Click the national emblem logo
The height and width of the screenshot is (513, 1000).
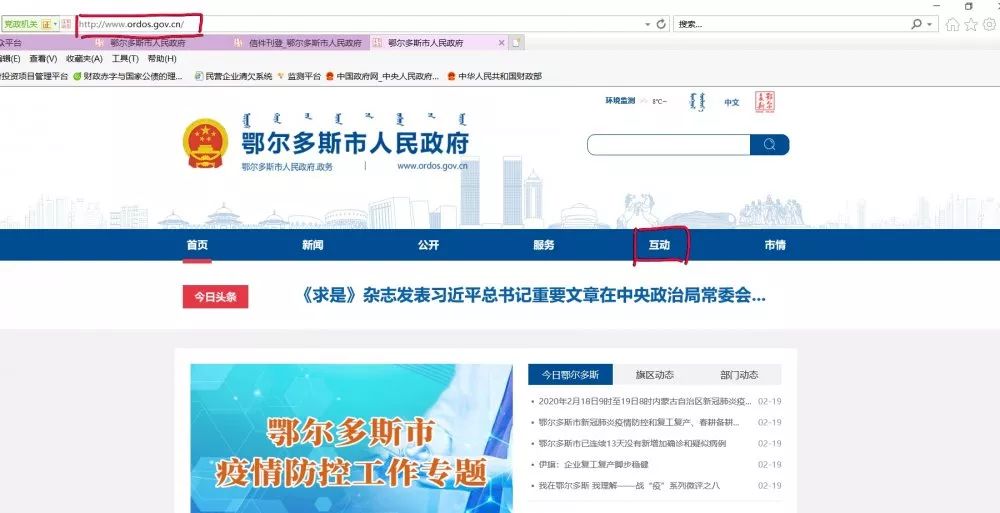click(x=205, y=144)
